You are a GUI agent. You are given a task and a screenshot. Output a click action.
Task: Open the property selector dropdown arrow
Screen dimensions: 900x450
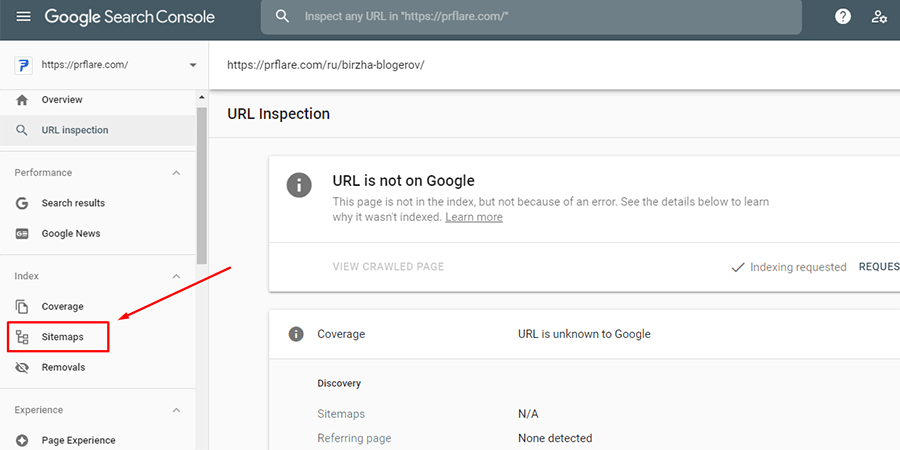coord(193,65)
